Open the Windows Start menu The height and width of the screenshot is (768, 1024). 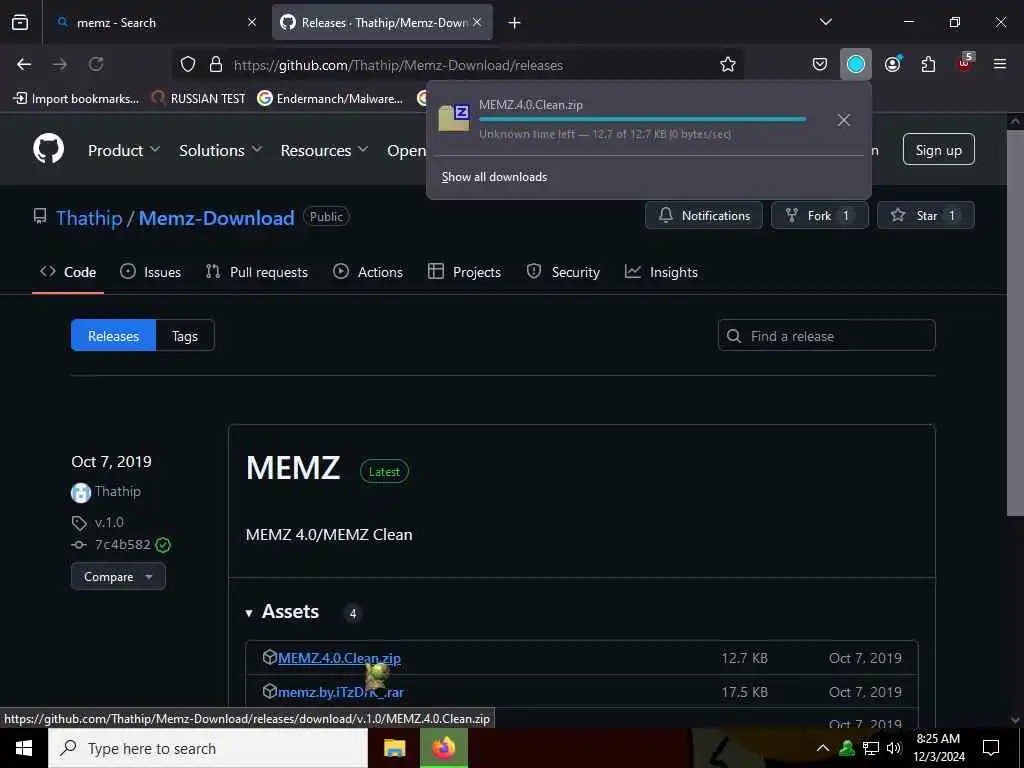click(x=24, y=748)
